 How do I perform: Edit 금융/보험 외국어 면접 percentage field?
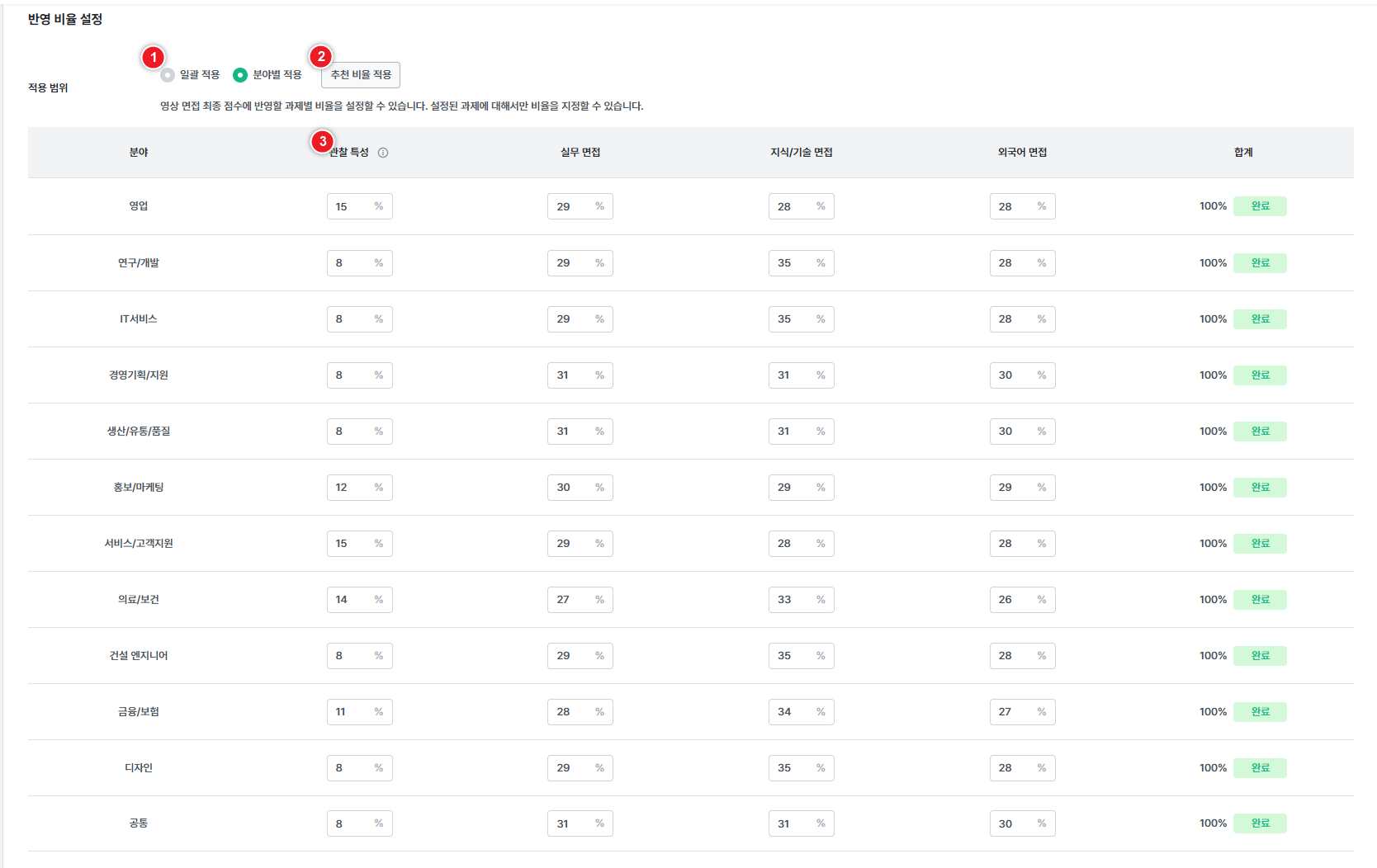pos(1014,712)
